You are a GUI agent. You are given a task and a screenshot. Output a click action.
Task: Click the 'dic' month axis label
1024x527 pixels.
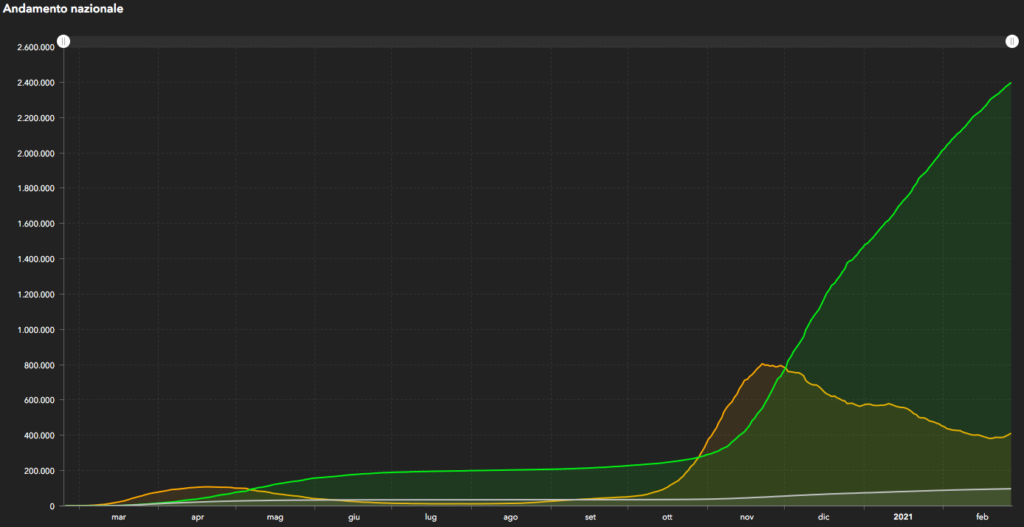[824, 517]
